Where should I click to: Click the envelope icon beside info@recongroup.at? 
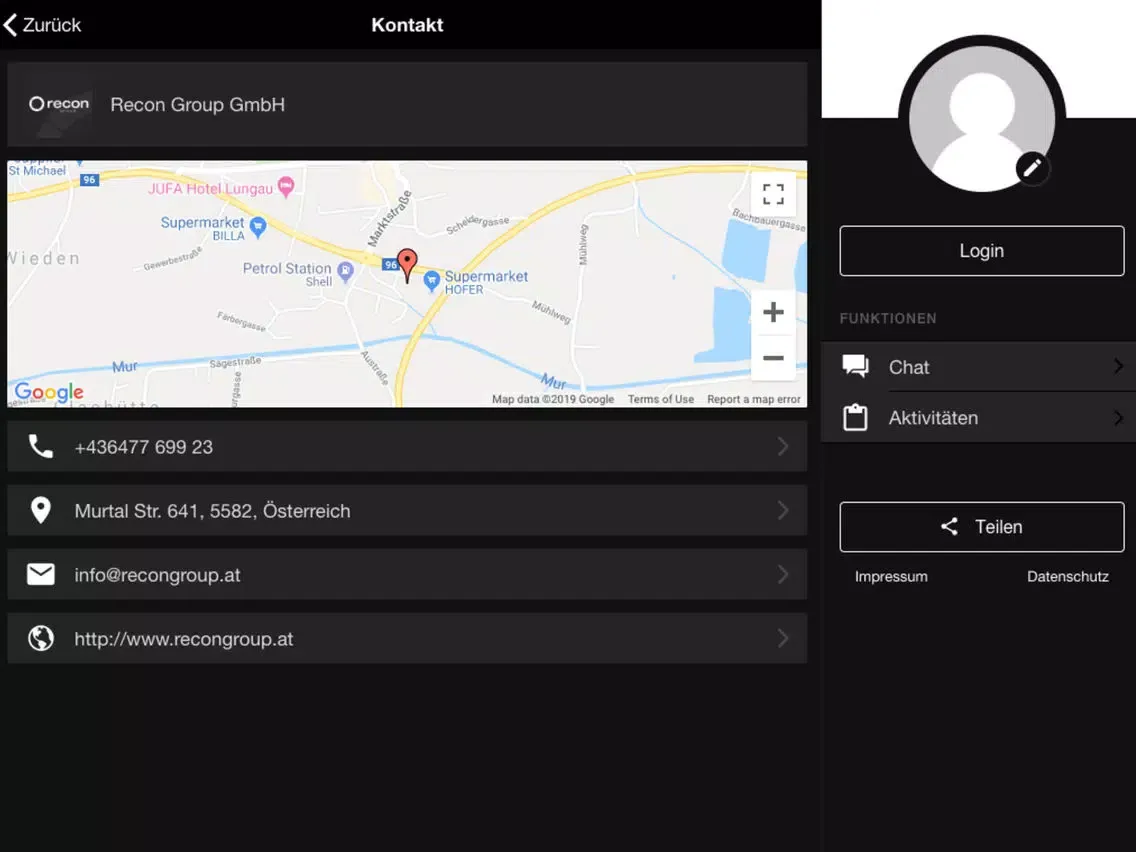pyautogui.click(x=41, y=574)
